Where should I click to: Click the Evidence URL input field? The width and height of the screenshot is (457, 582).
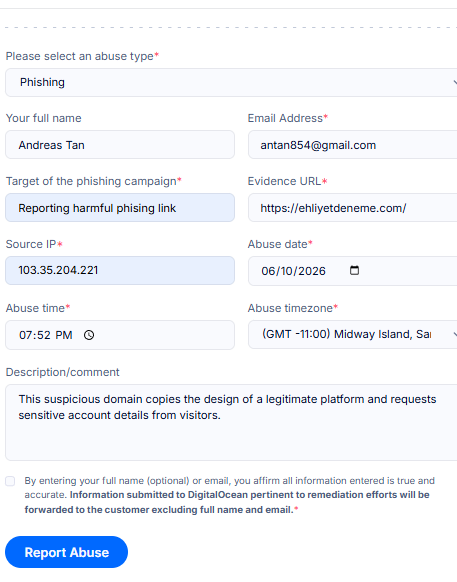coord(352,208)
